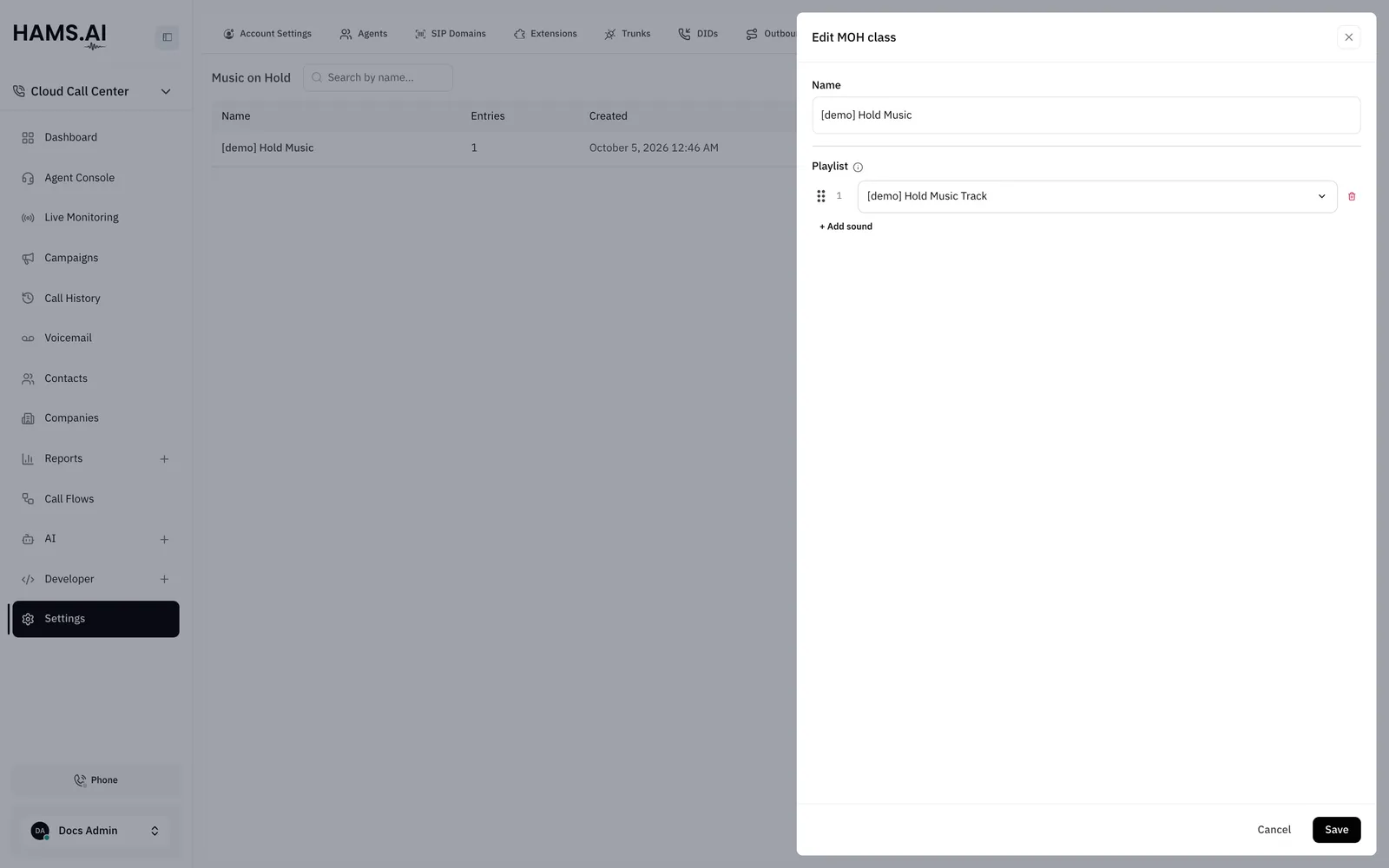Switch to the SIP Domains tab
1389x868 pixels.
coord(451,34)
